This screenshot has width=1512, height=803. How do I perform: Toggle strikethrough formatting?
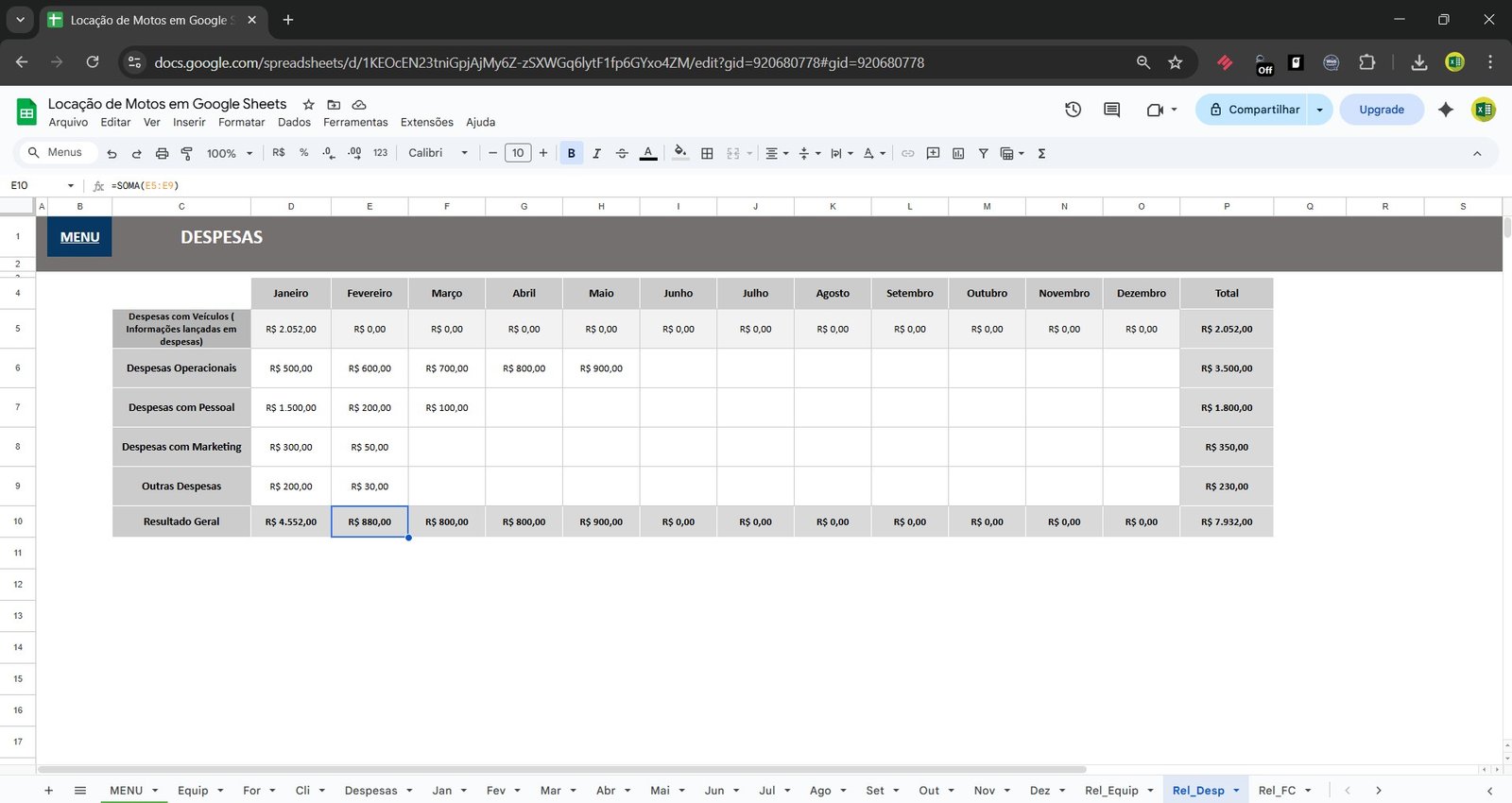(622, 153)
